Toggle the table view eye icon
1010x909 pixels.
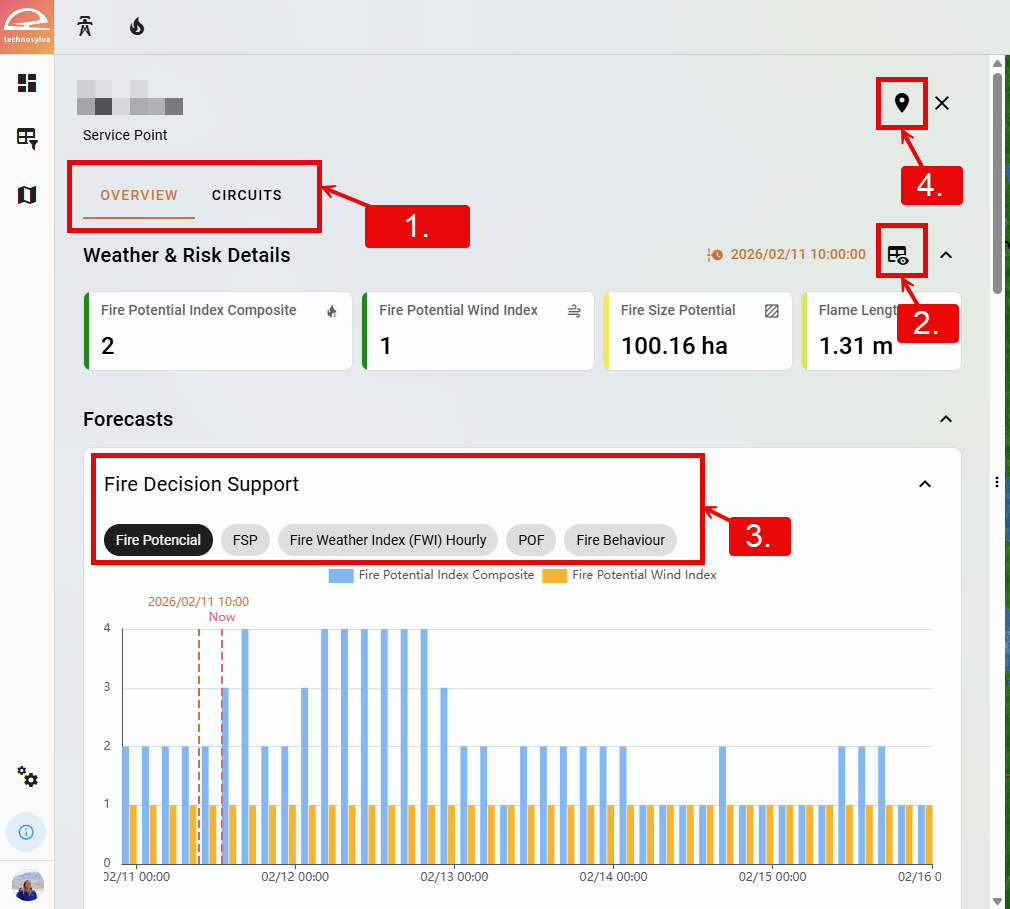point(898,255)
